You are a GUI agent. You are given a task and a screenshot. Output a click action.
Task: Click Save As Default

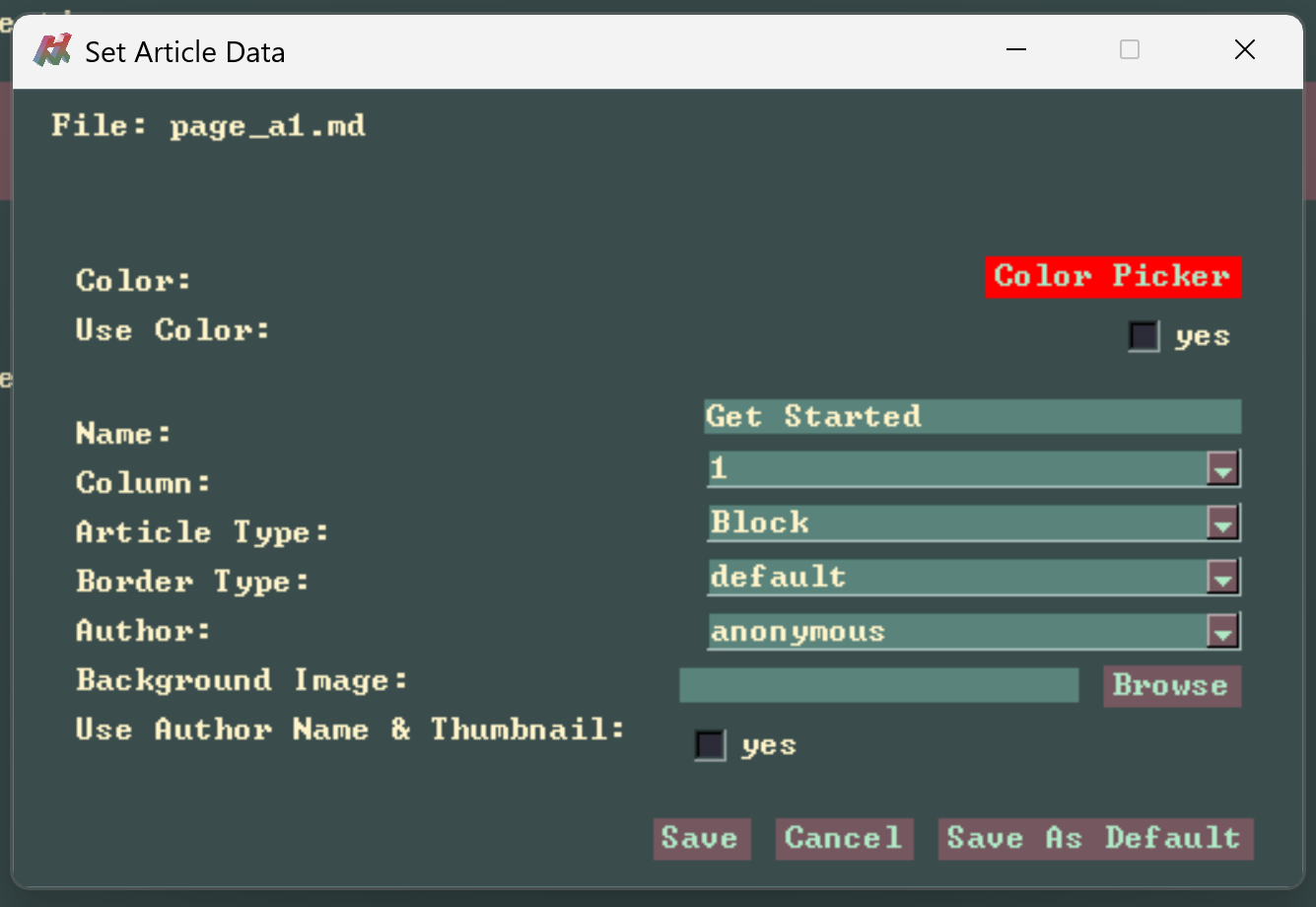1094,839
